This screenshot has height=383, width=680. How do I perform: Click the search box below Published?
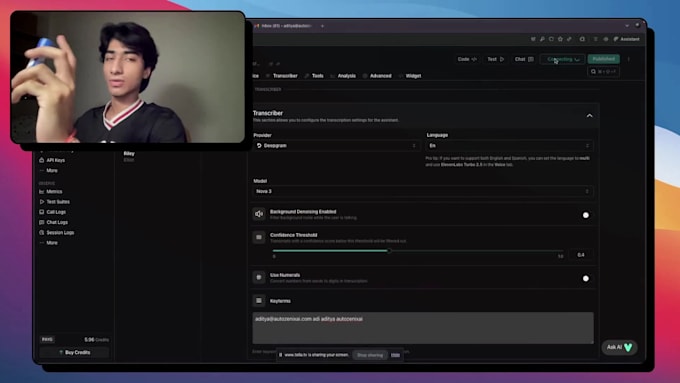[x=603, y=72]
